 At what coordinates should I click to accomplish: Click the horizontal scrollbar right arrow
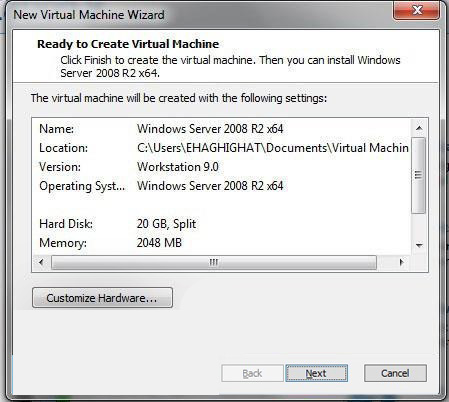402,262
